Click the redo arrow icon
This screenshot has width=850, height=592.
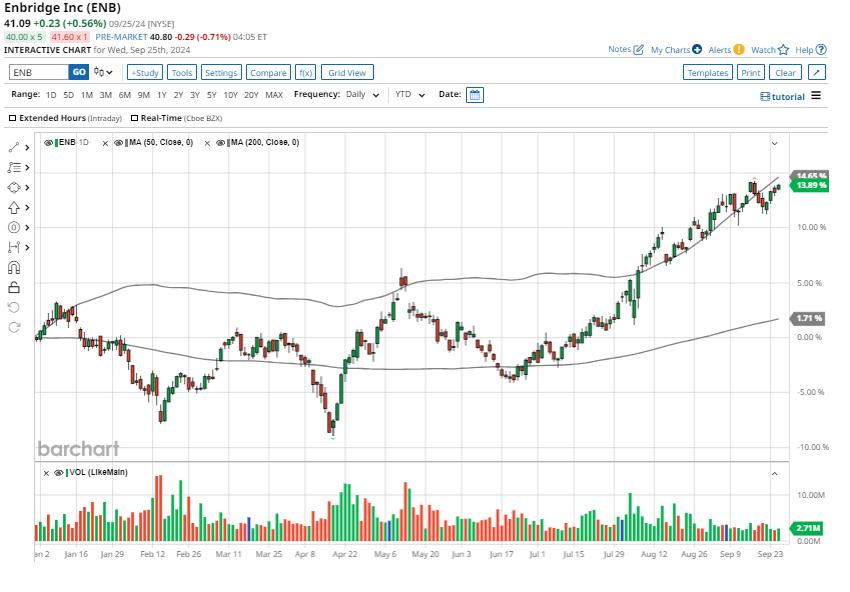(14, 327)
